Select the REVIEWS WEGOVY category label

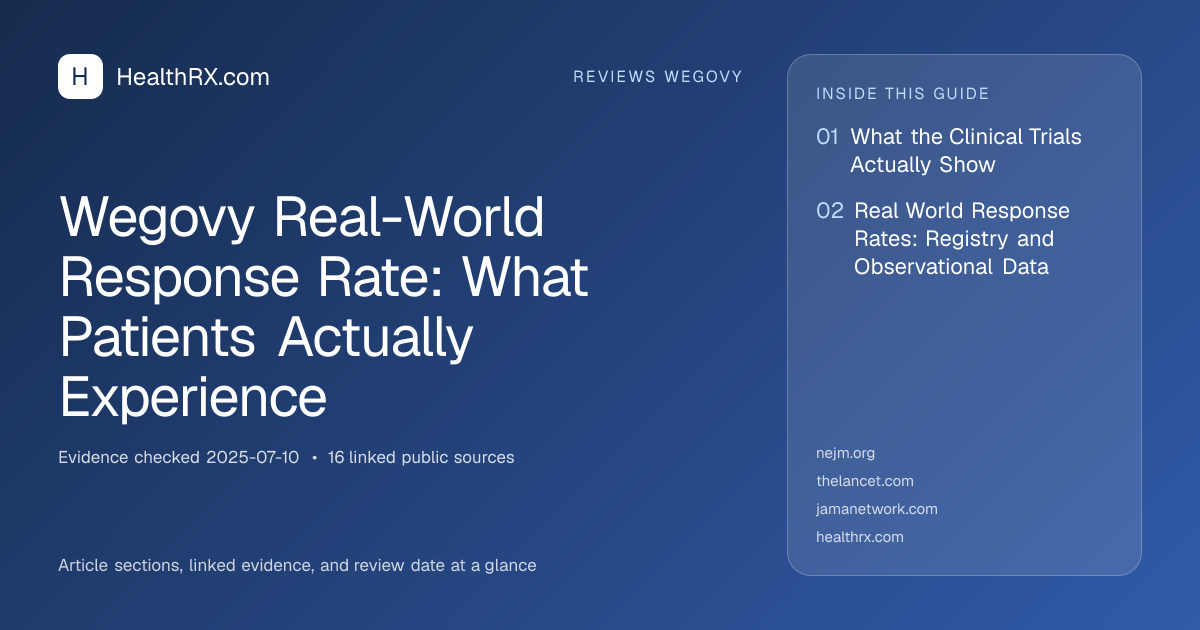658,77
